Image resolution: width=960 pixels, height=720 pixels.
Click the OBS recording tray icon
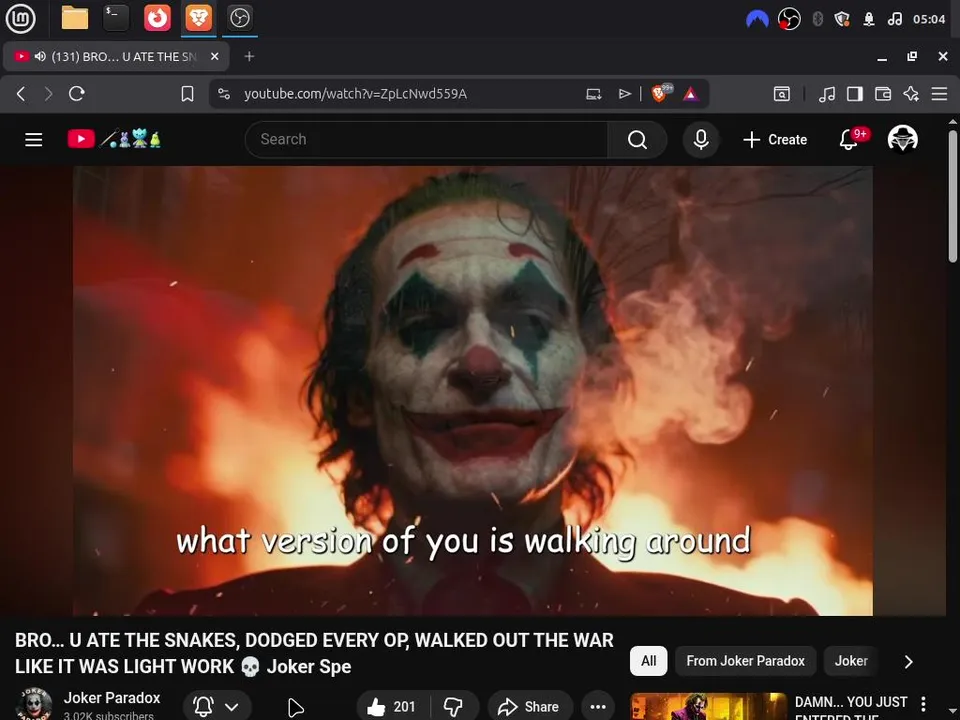point(789,20)
